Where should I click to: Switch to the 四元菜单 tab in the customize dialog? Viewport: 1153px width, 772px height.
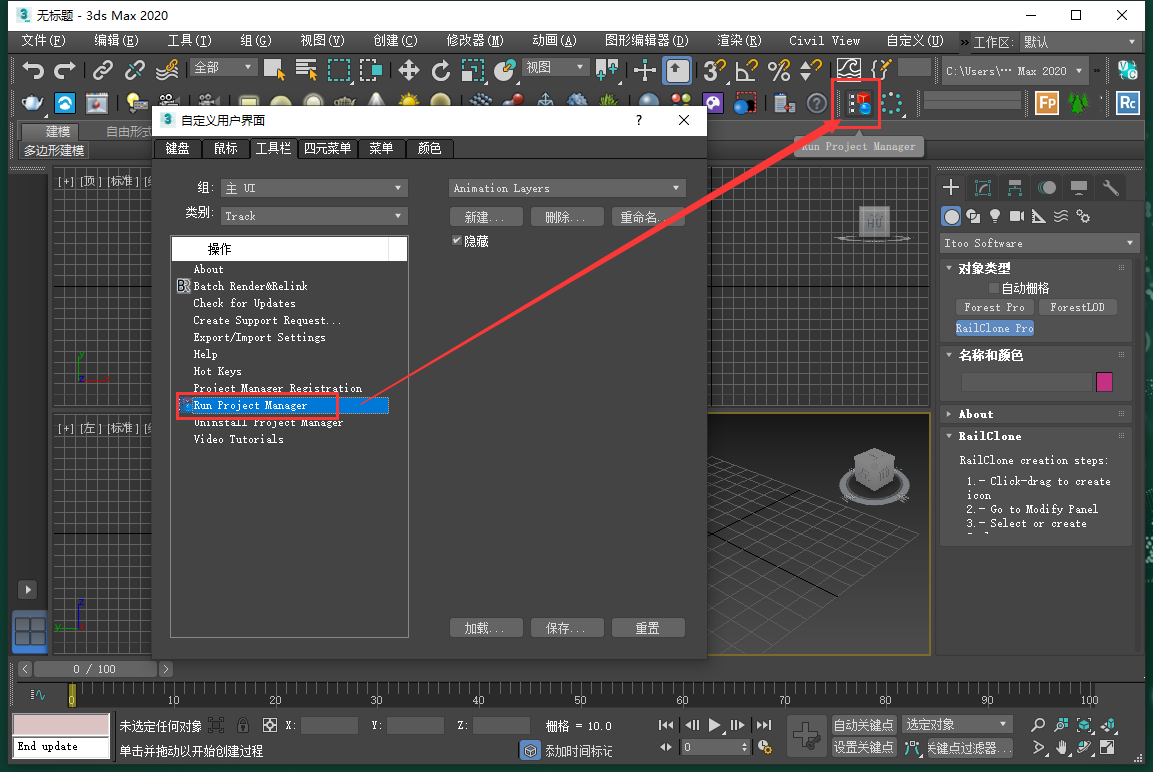coord(328,148)
